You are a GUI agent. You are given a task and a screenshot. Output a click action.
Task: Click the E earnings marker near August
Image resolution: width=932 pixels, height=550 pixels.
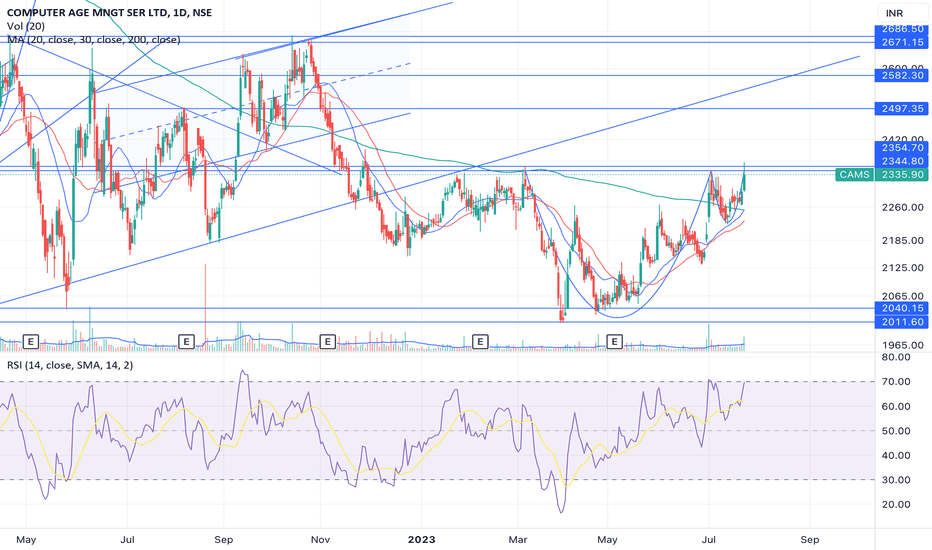coord(187,341)
